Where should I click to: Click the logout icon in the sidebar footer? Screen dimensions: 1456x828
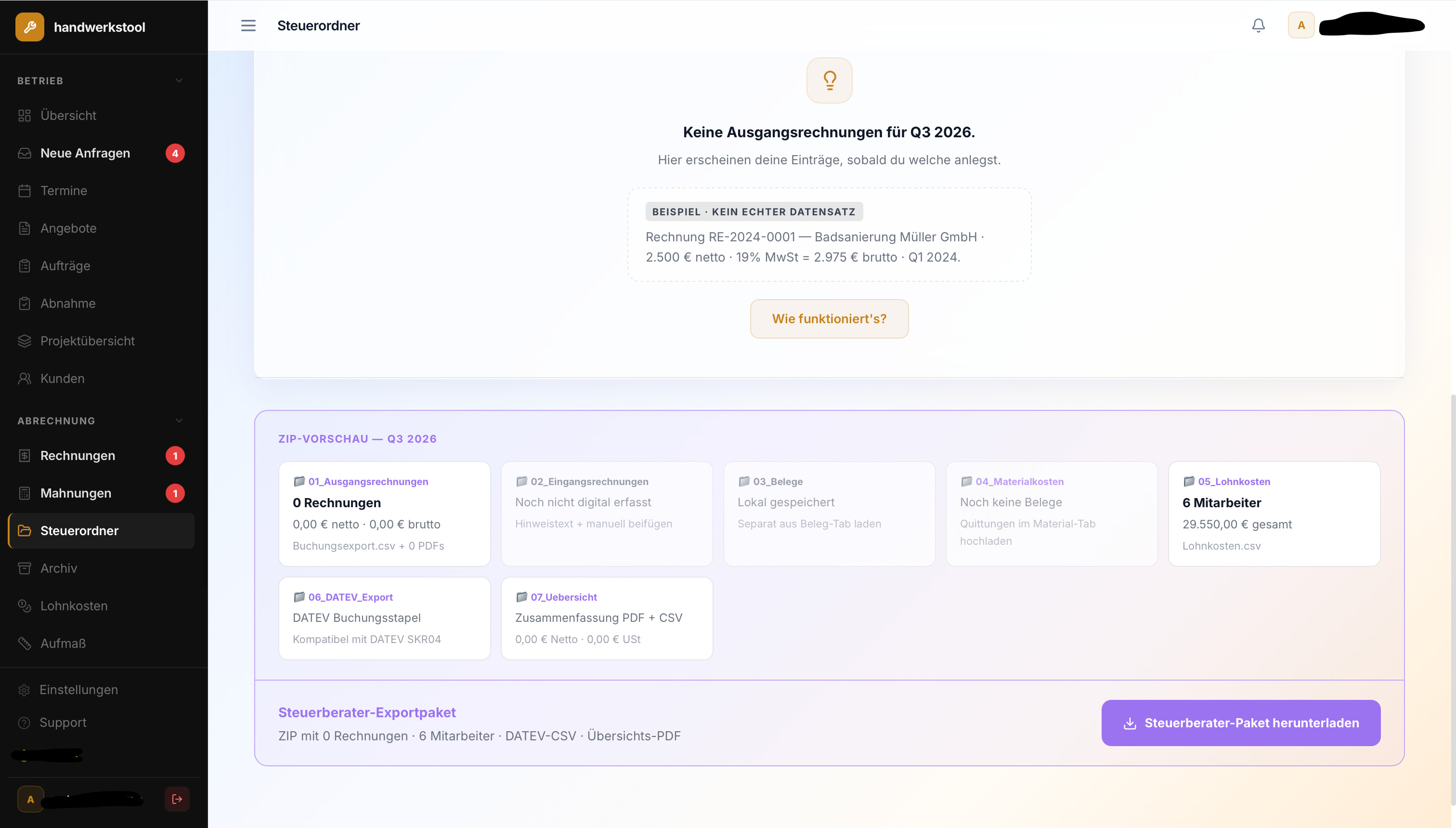pos(177,799)
